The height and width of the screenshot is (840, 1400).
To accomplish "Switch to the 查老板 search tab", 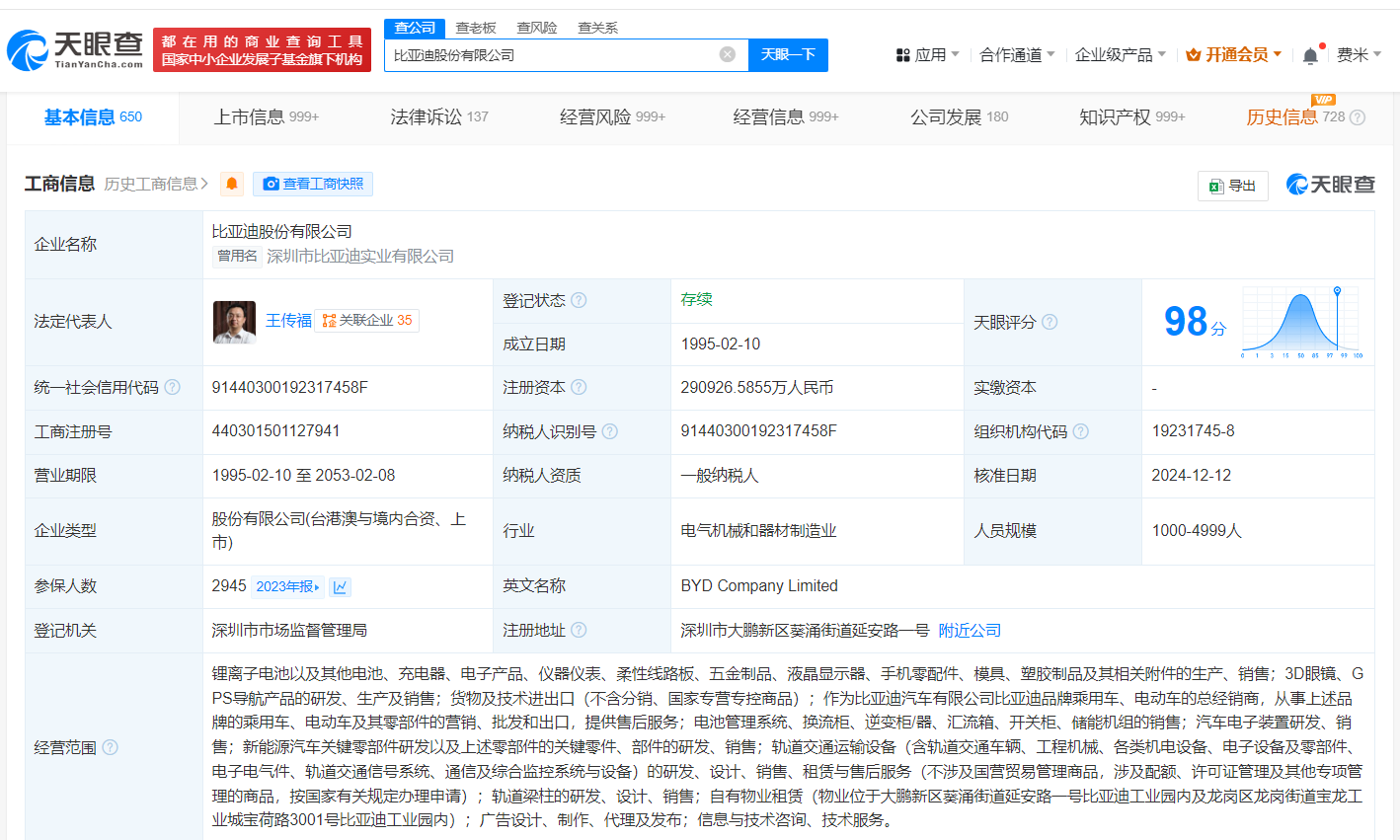I will point(475,28).
